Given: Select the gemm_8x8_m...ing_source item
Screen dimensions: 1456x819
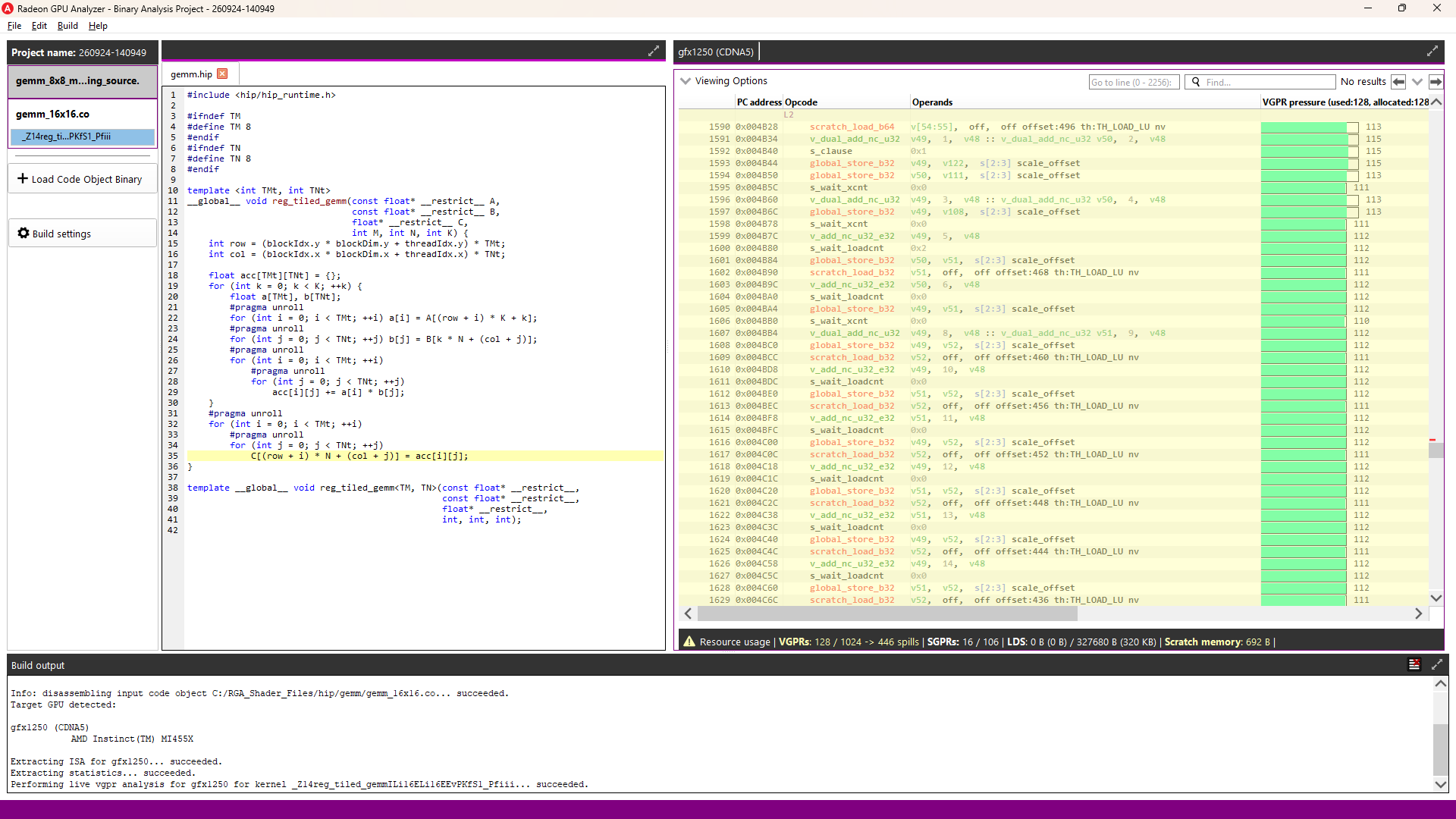Looking at the screenshot, I should point(82,81).
